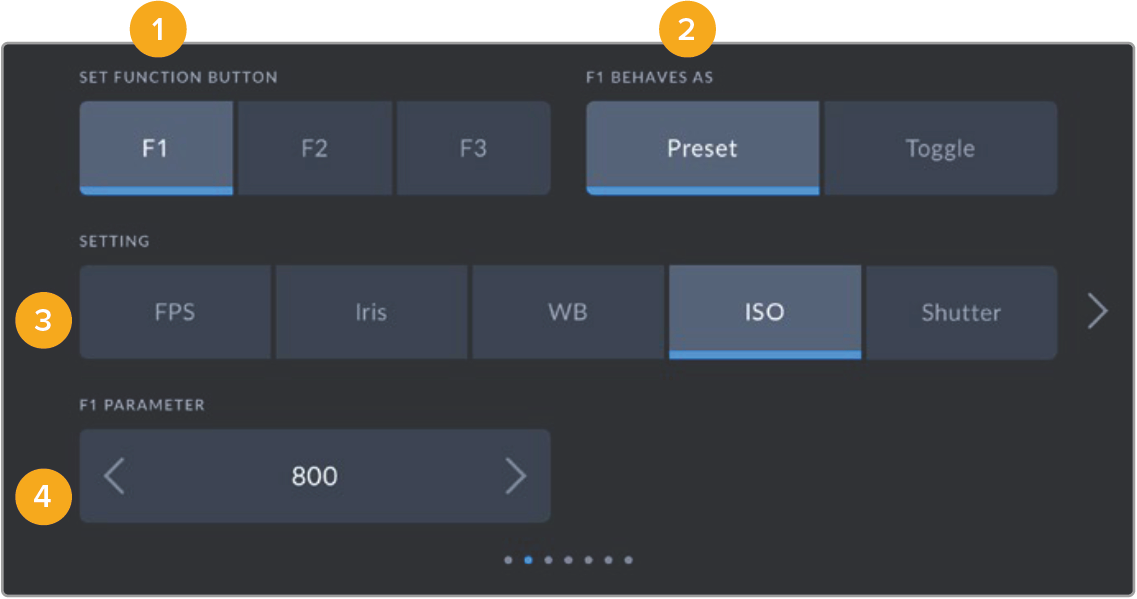The height and width of the screenshot is (599, 1137).
Task: Go to the last page dot
Action: point(628,560)
